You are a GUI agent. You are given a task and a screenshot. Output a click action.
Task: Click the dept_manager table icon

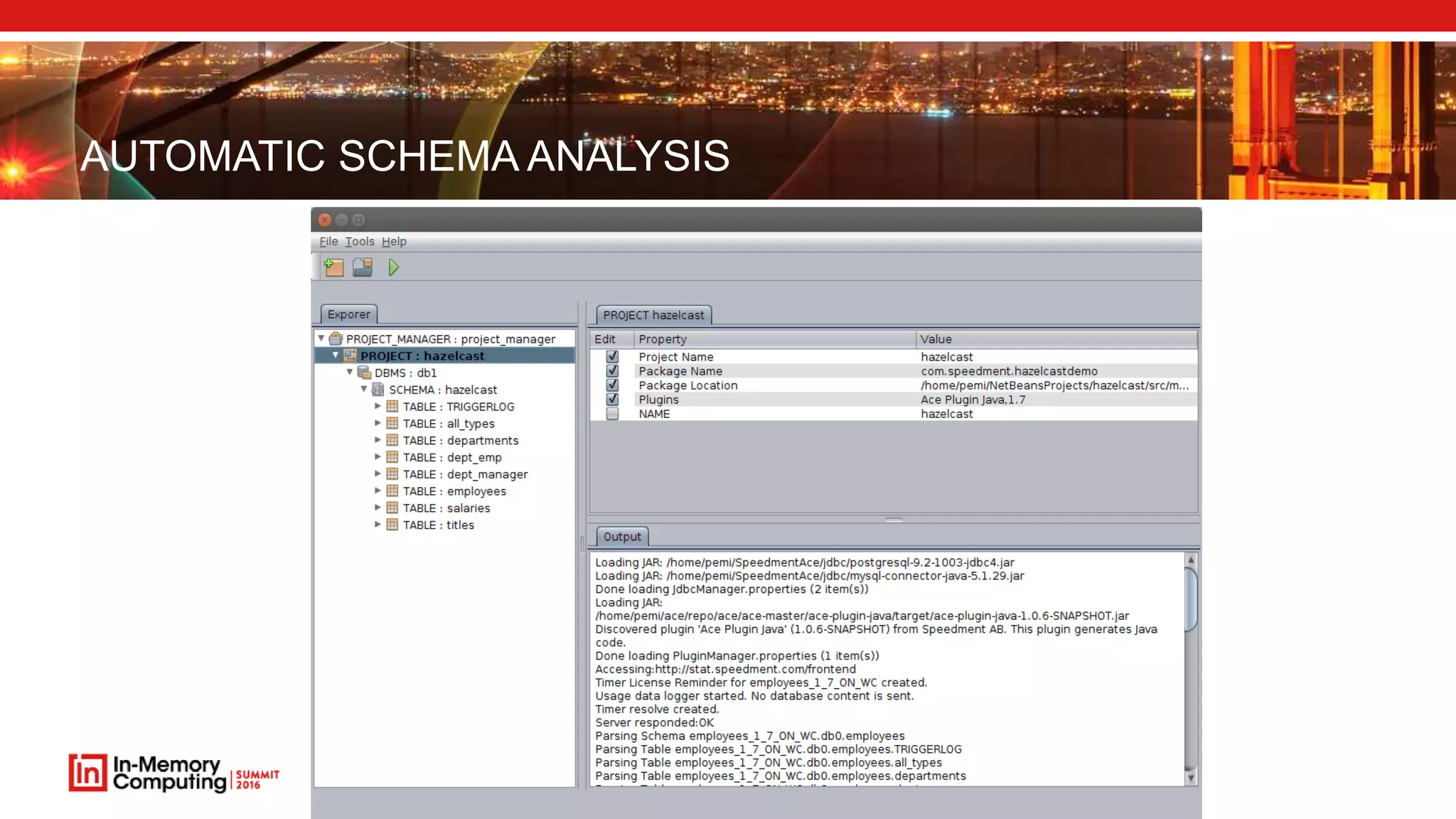(392, 474)
